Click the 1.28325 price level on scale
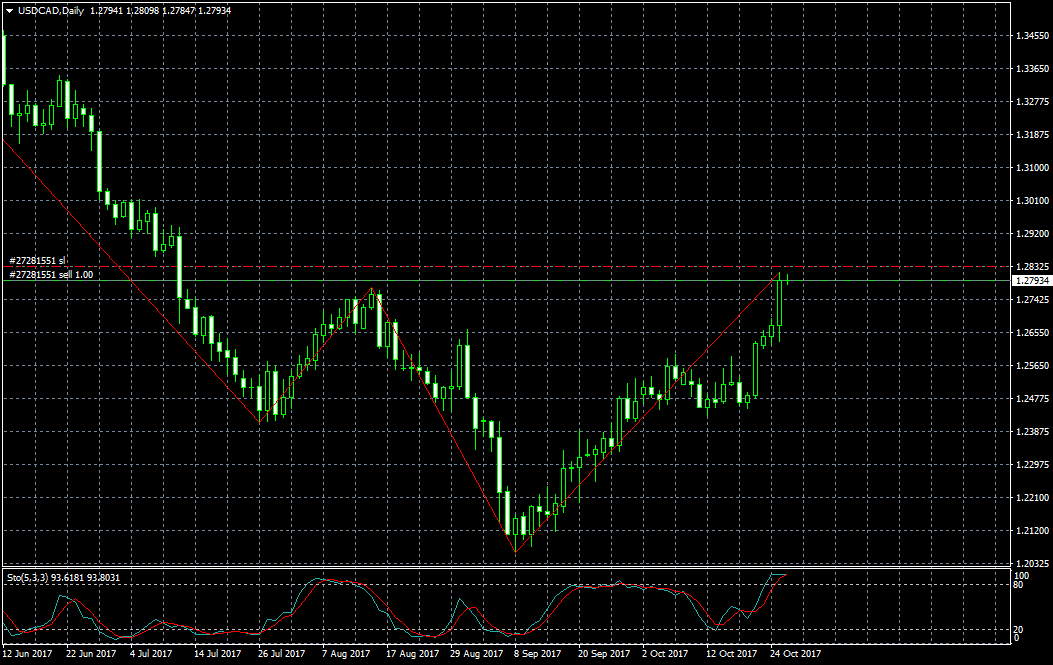This screenshot has width=1053, height=665. [1031, 267]
